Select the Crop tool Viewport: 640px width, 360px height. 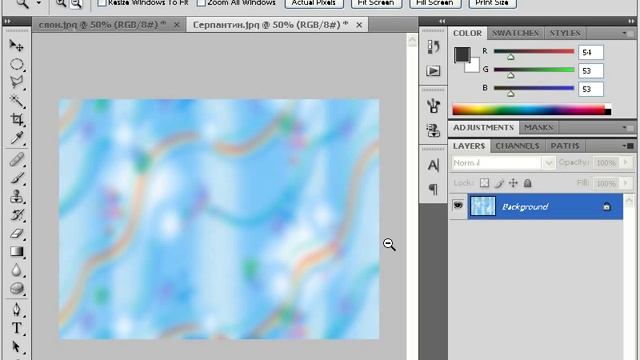pos(16,119)
